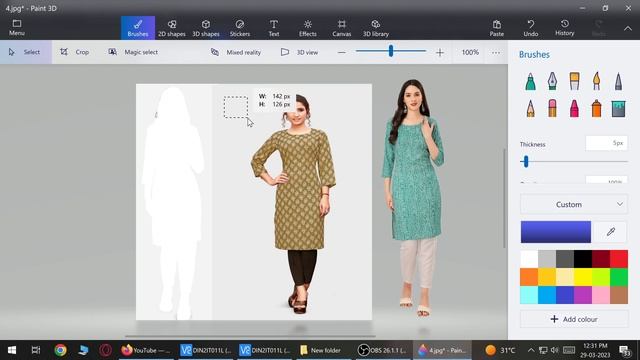This screenshot has height=360, width=640.
Task: Open Mixed reality view
Action: 236,52
